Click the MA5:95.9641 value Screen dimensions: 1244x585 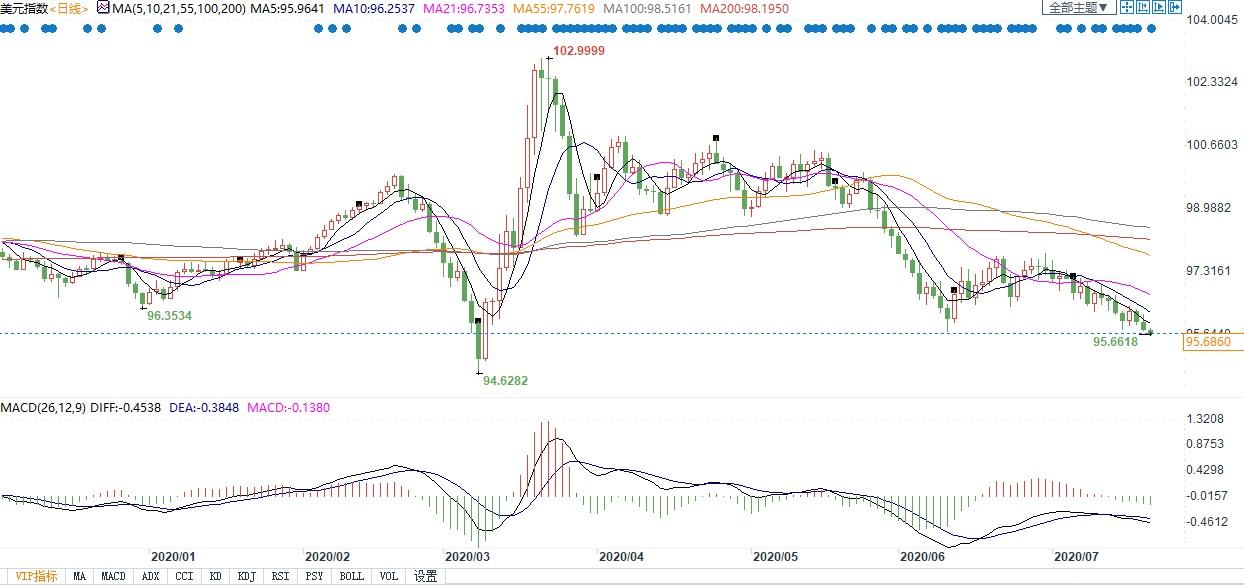click(286, 8)
